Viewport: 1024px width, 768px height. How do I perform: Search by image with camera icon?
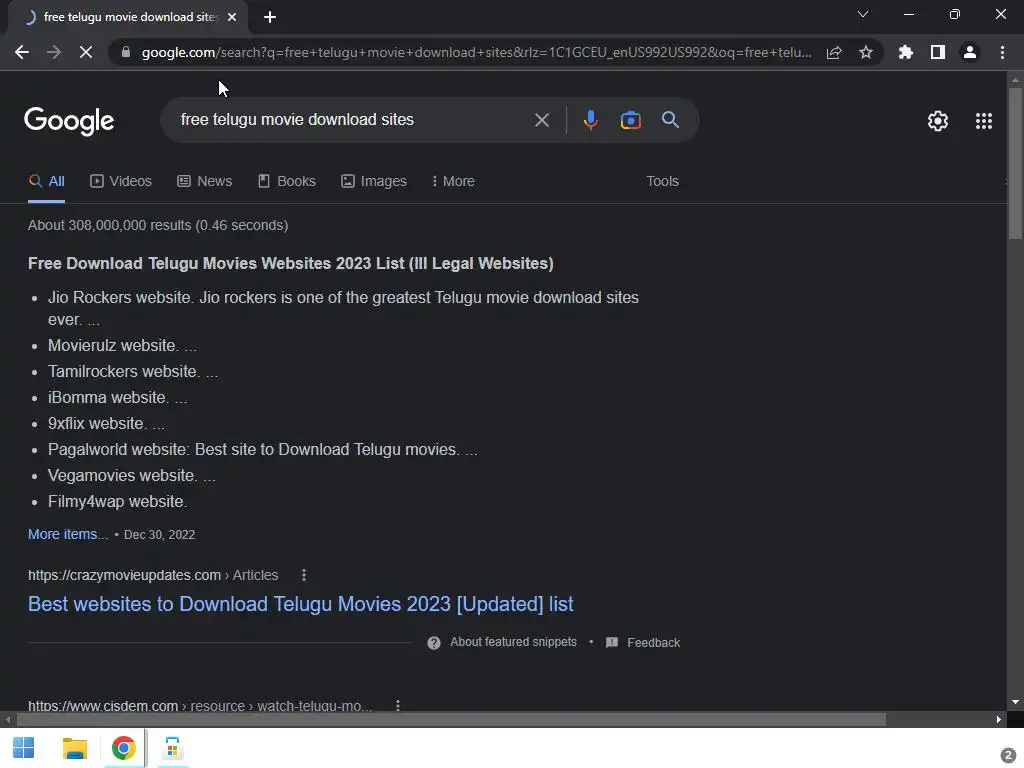click(x=630, y=120)
